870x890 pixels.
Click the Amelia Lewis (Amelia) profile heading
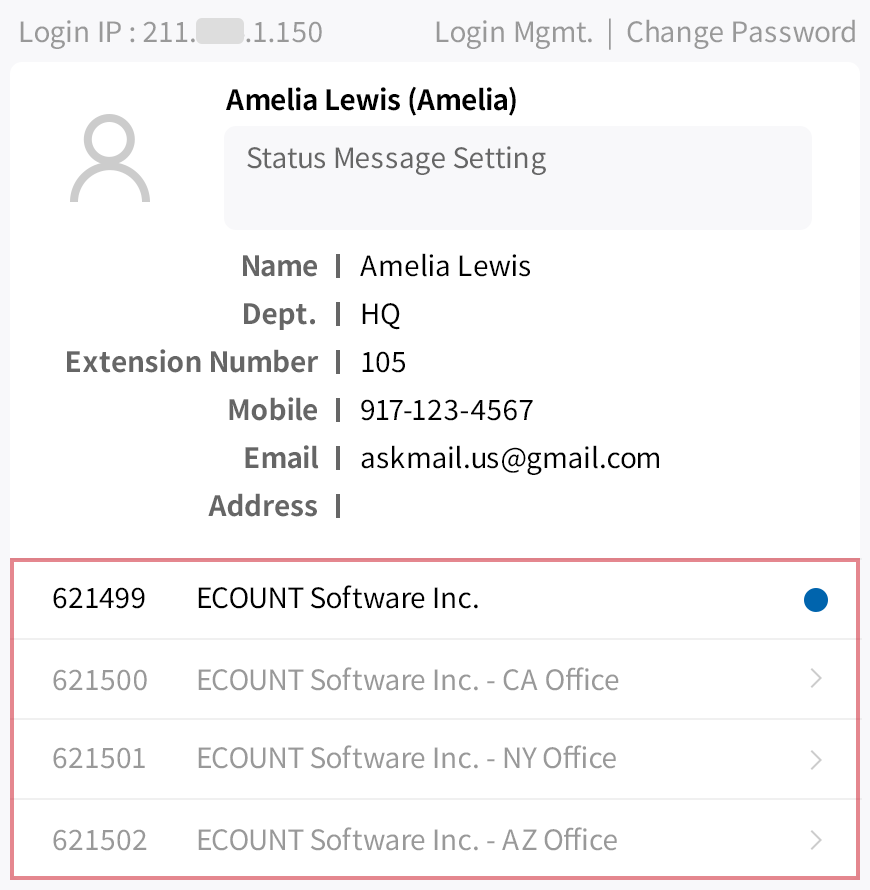coord(371,100)
